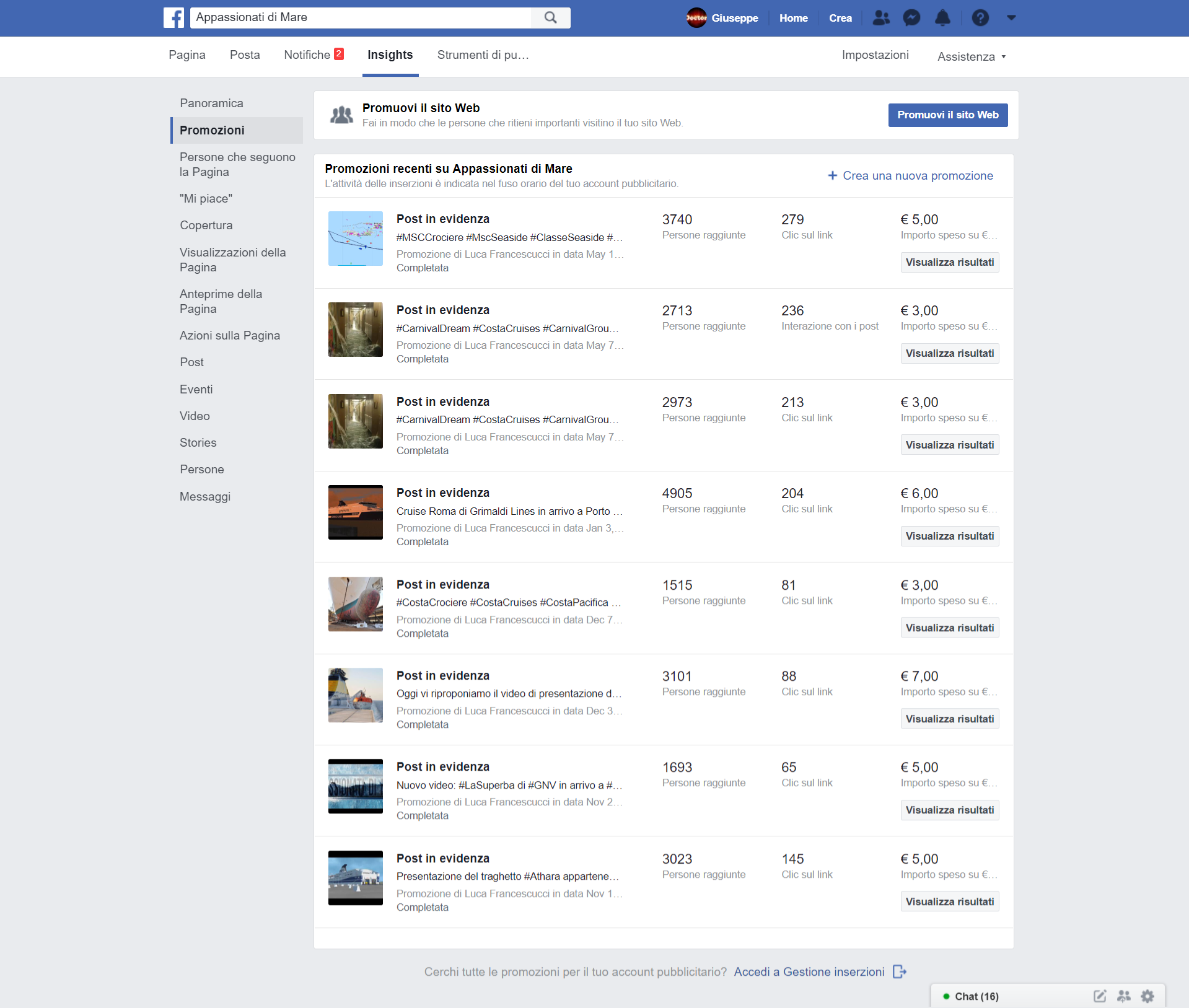Click Accedi a Gestione inserzioni link

pyautogui.click(x=809, y=971)
